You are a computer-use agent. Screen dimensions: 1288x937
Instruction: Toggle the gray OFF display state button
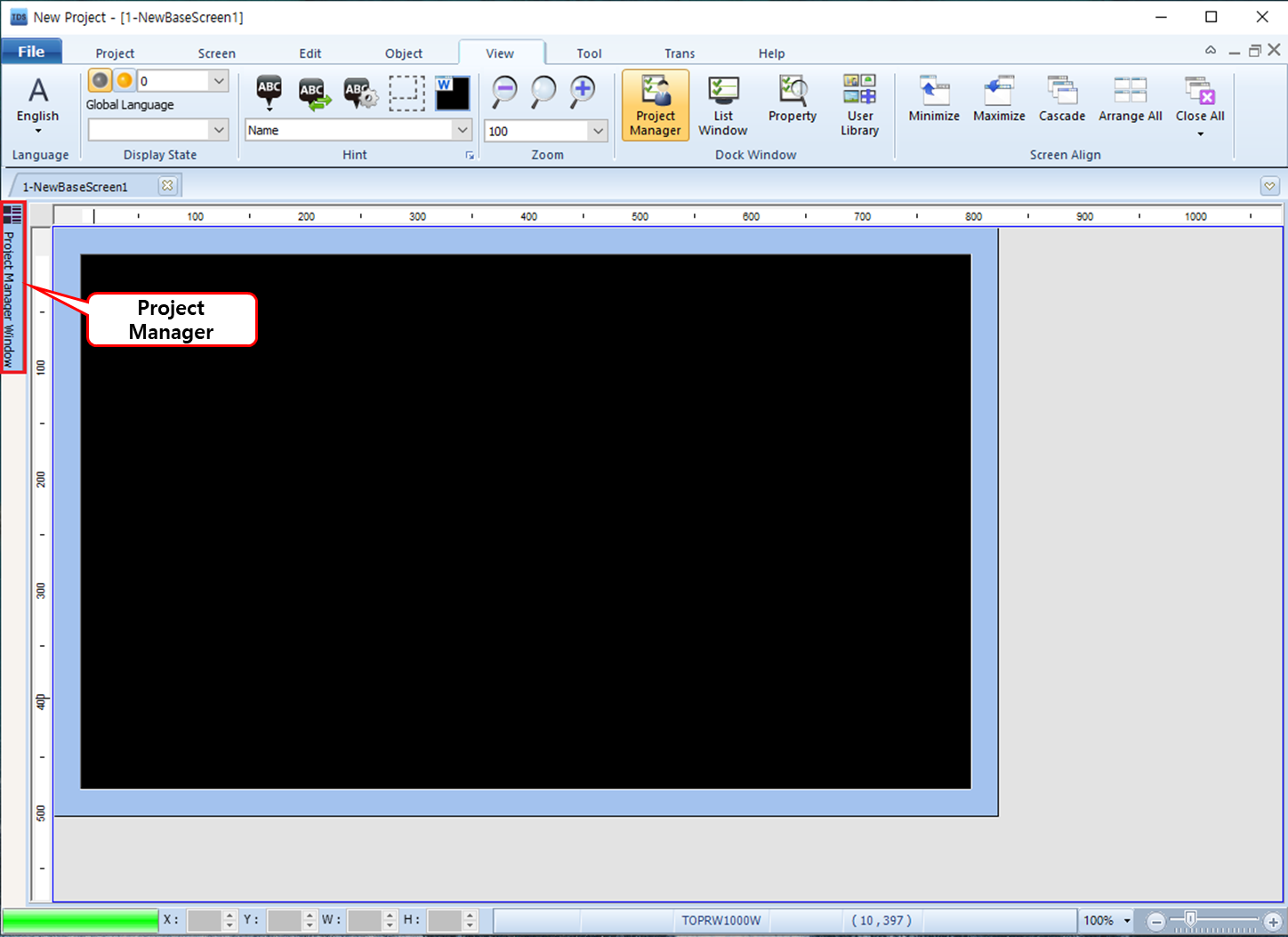101,81
